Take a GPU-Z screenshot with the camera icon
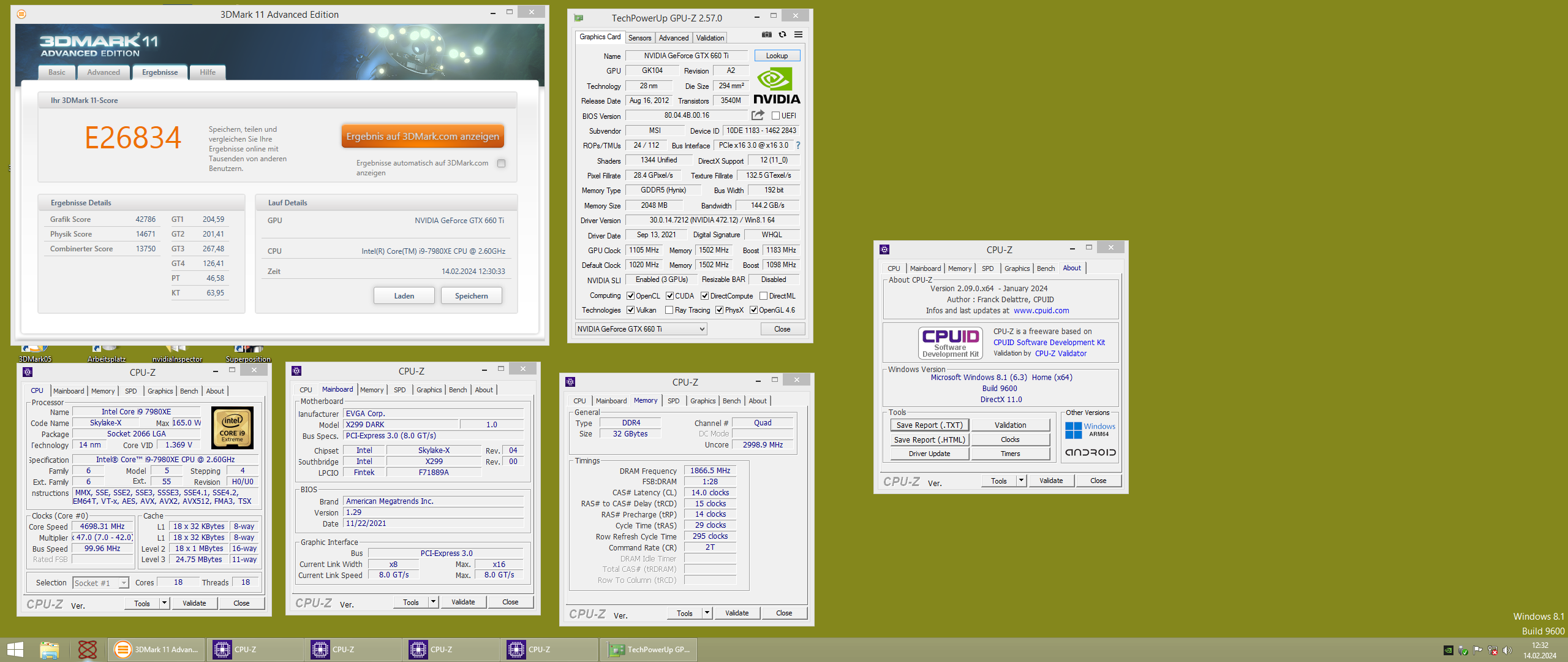 [766, 34]
